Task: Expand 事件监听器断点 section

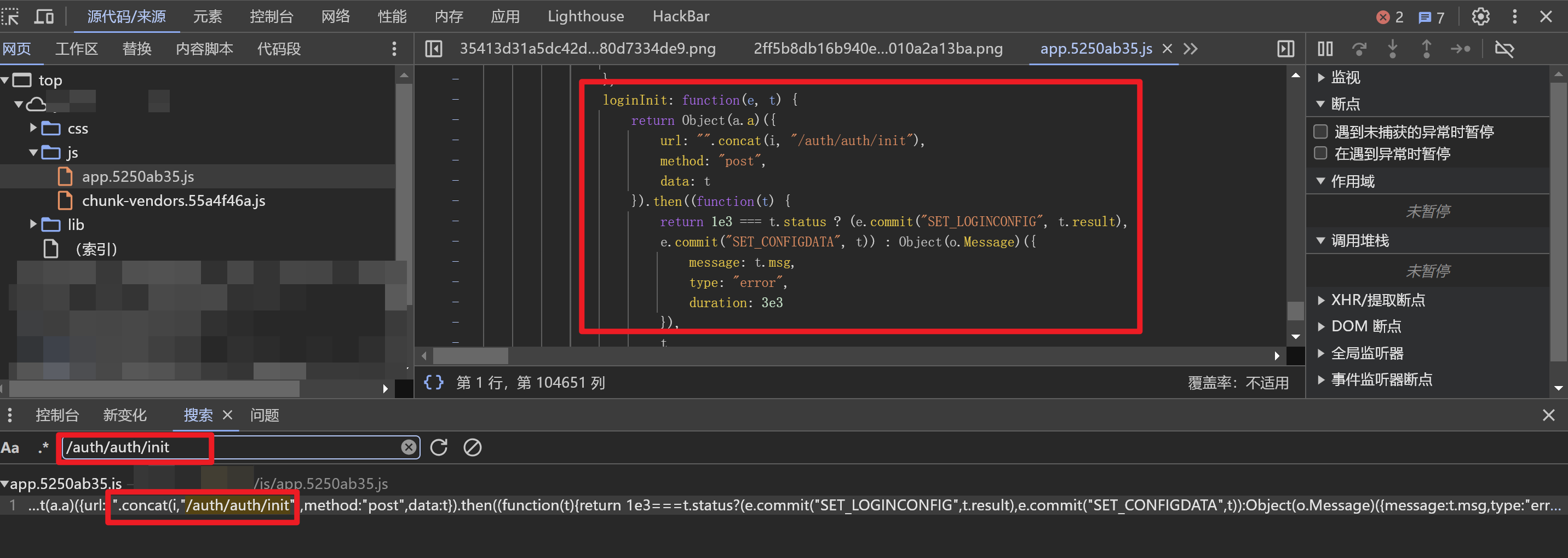Action: 1321,379
